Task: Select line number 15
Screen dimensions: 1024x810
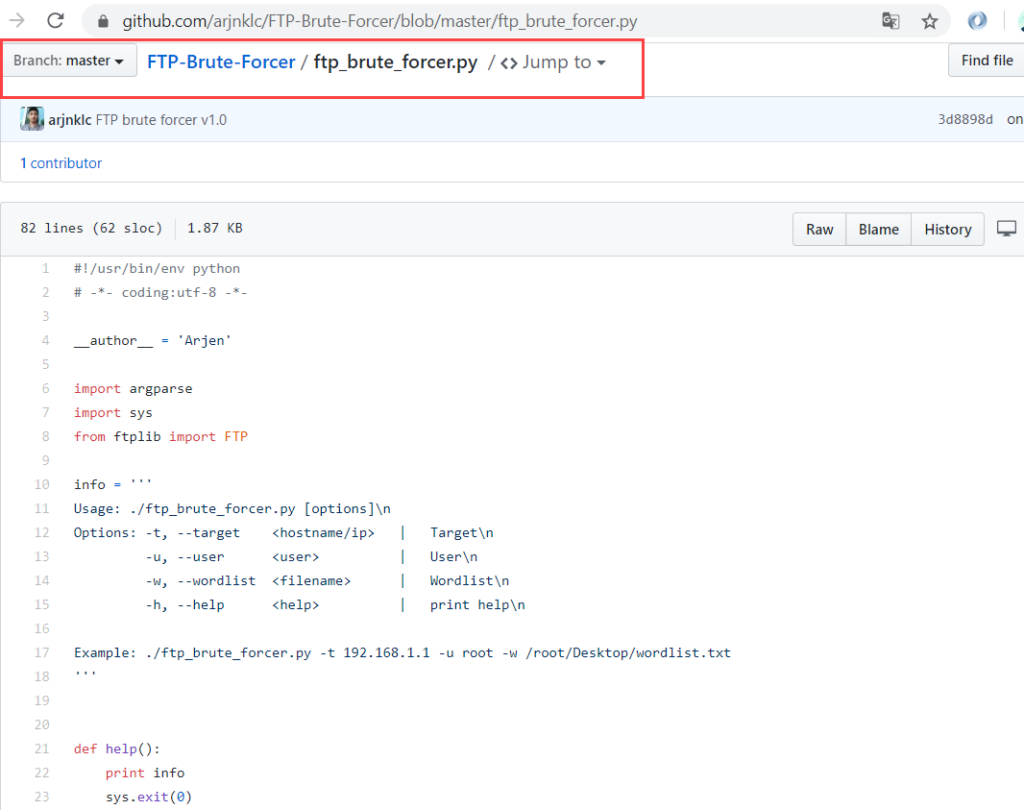Action: click(x=42, y=605)
